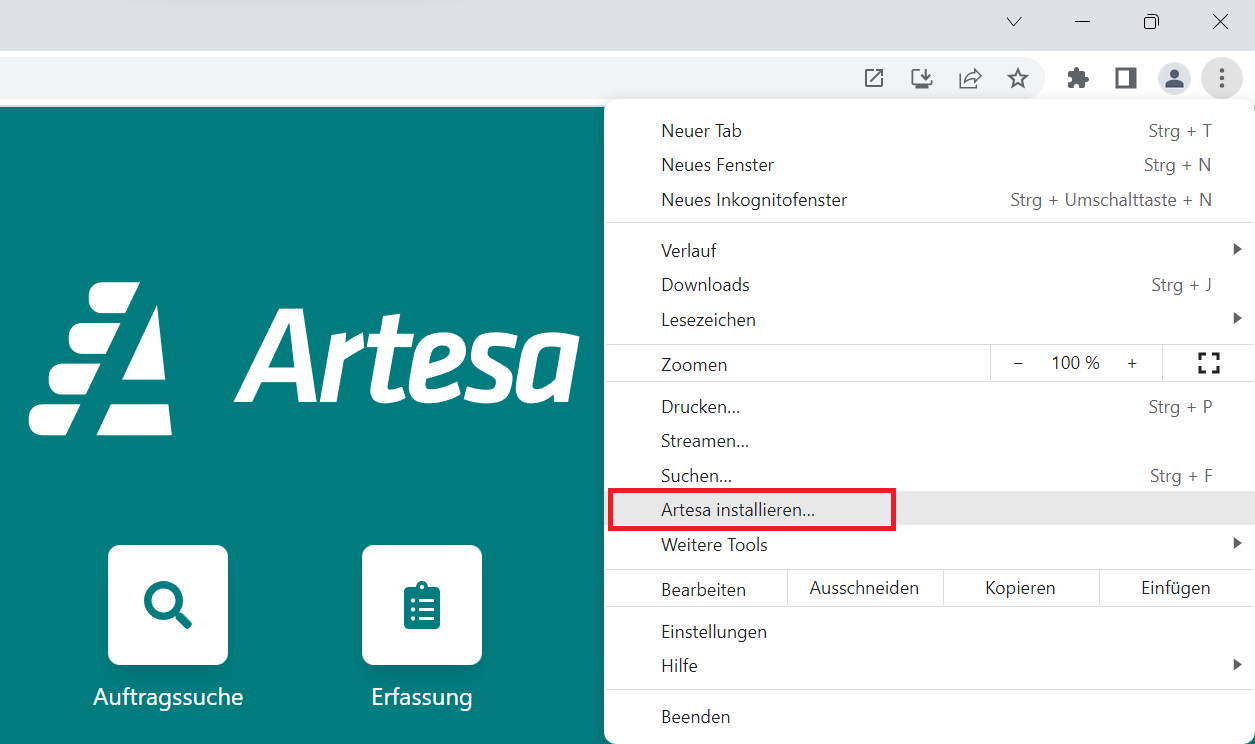Decrease zoom with the minus control
The image size is (1255, 744).
tap(1018, 363)
